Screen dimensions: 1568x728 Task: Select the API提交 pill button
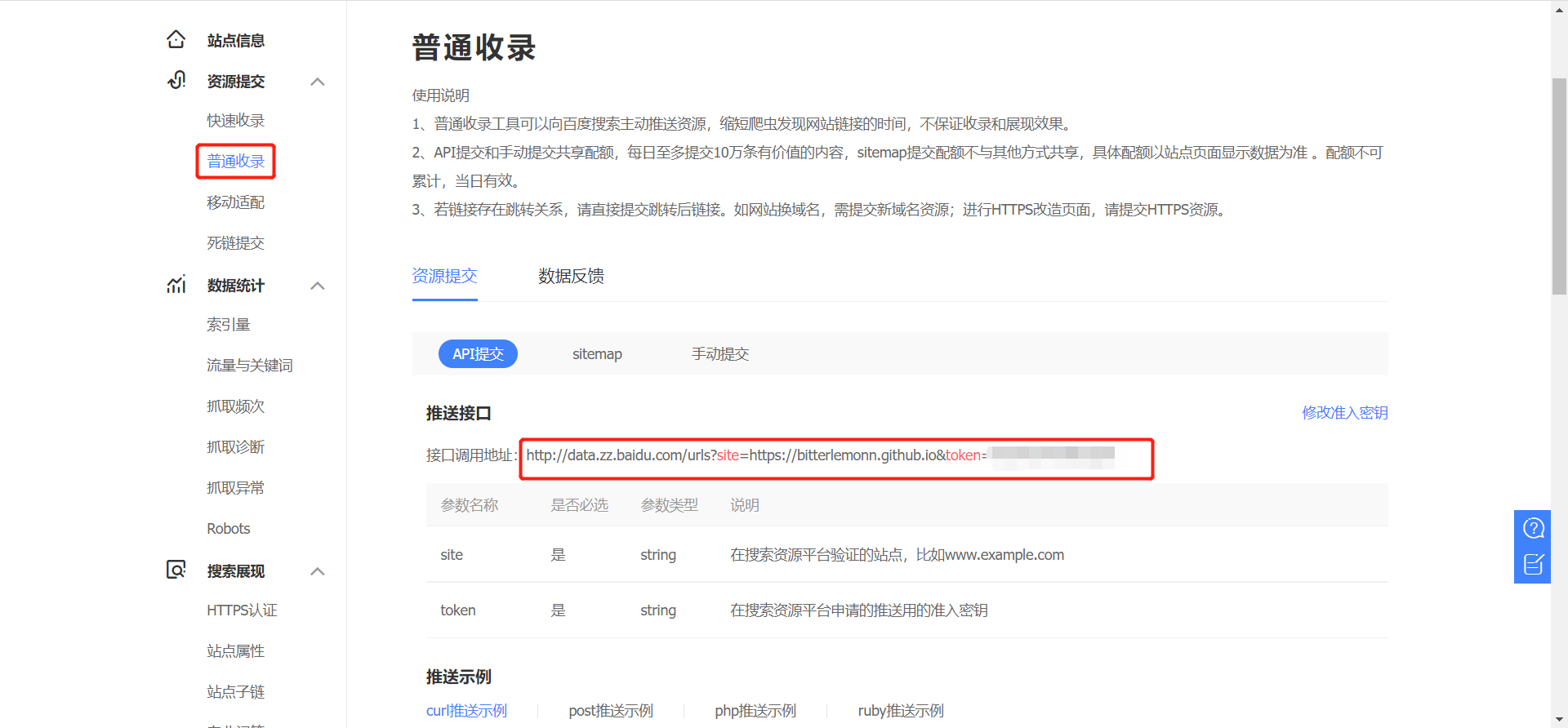478,354
